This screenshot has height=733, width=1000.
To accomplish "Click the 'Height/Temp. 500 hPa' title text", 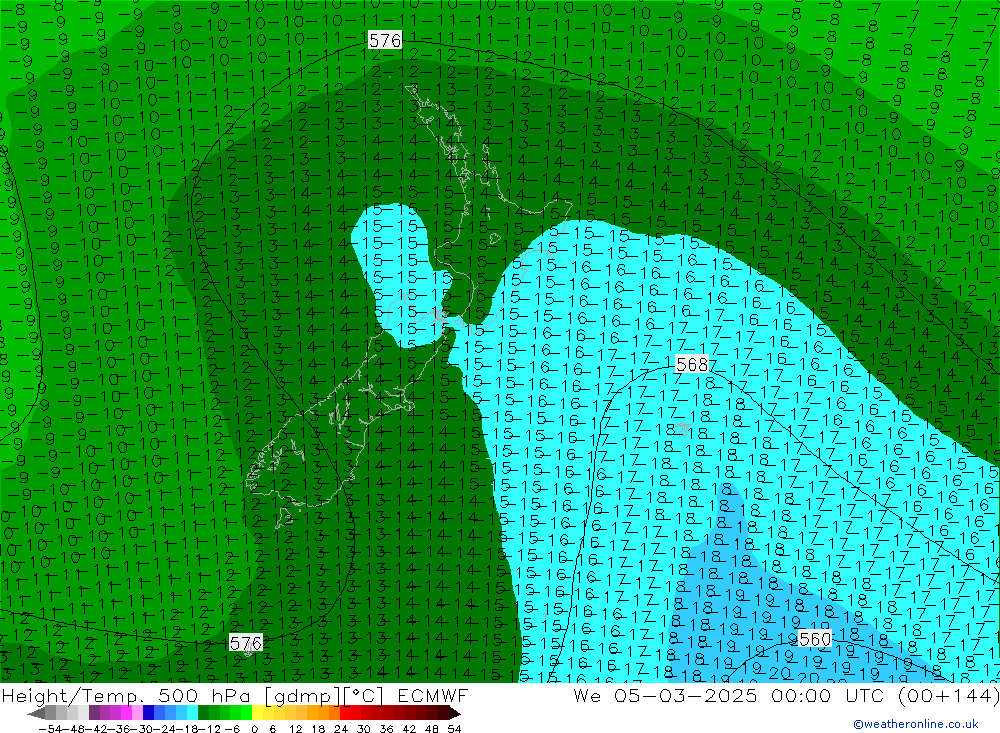I will click(x=126, y=696).
